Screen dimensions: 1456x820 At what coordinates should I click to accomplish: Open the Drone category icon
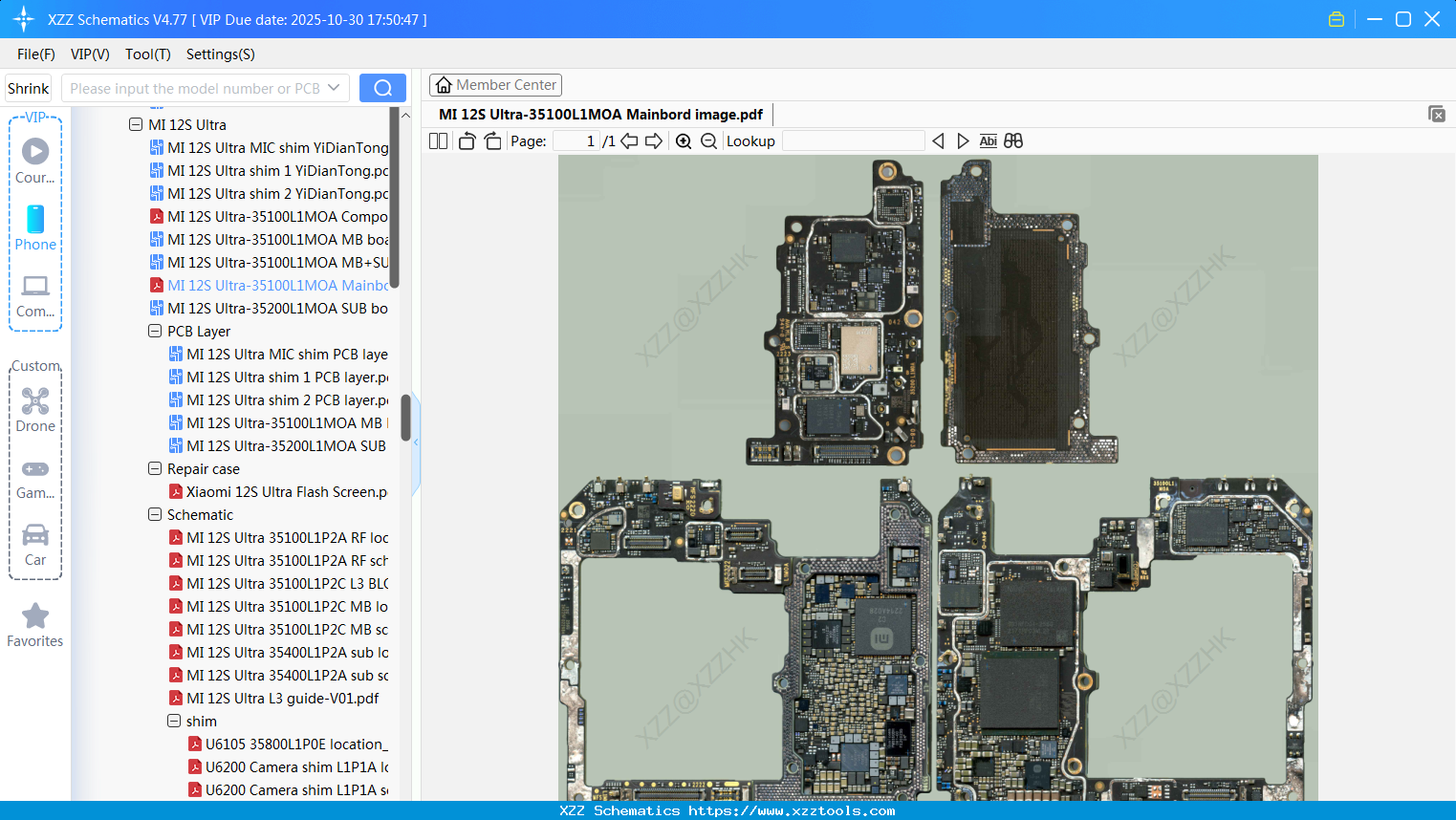point(35,401)
